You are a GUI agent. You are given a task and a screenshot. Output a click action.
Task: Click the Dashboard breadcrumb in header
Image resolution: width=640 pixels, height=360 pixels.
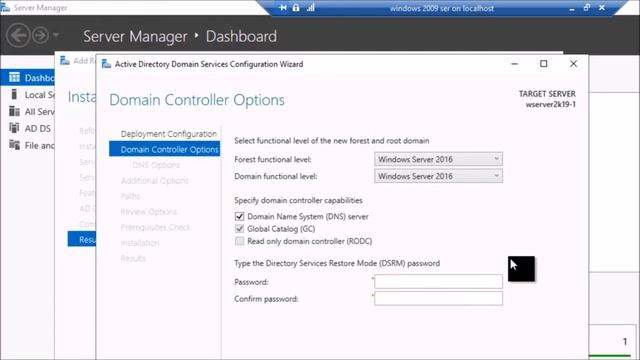pyautogui.click(x=241, y=36)
